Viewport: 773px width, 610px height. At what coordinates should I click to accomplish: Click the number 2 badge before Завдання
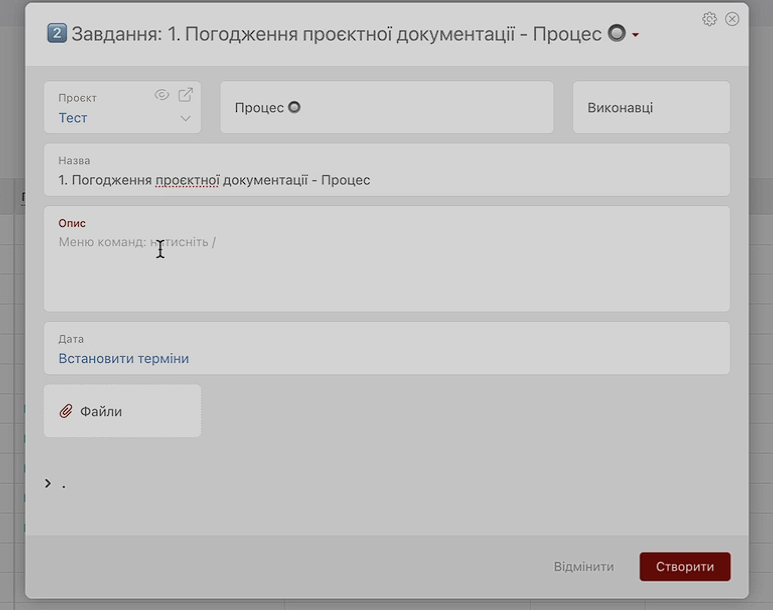point(57,34)
